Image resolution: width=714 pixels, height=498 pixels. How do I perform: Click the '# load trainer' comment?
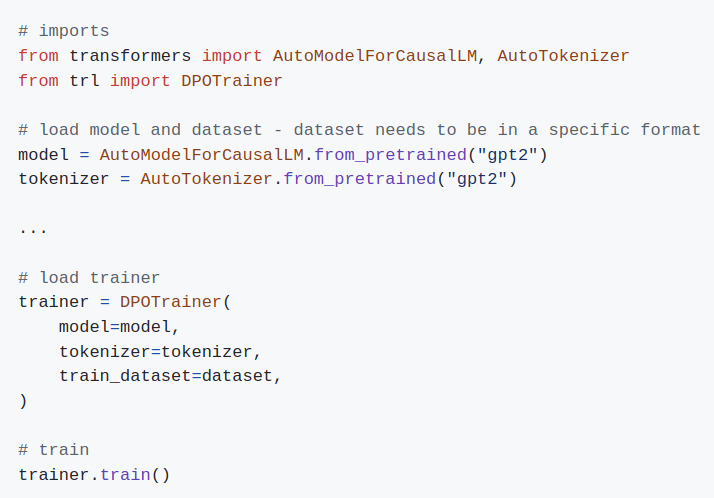[89, 278]
